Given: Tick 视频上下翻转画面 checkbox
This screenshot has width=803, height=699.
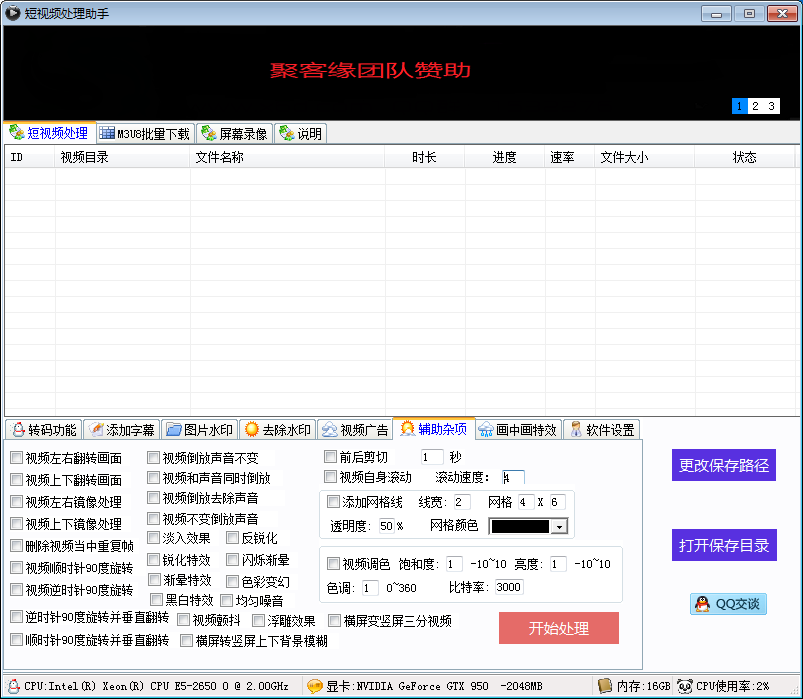Looking at the screenshot, I should [x=16, y=479].
